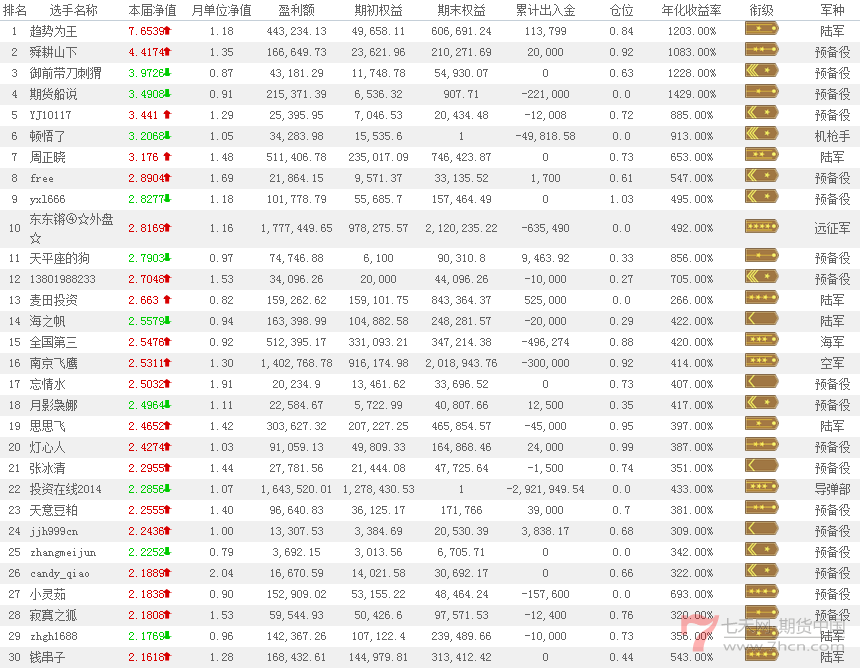Screen dimensions: 860x668
Task: Click rank badge icon for 小灵菇
Action: [762, 592]
